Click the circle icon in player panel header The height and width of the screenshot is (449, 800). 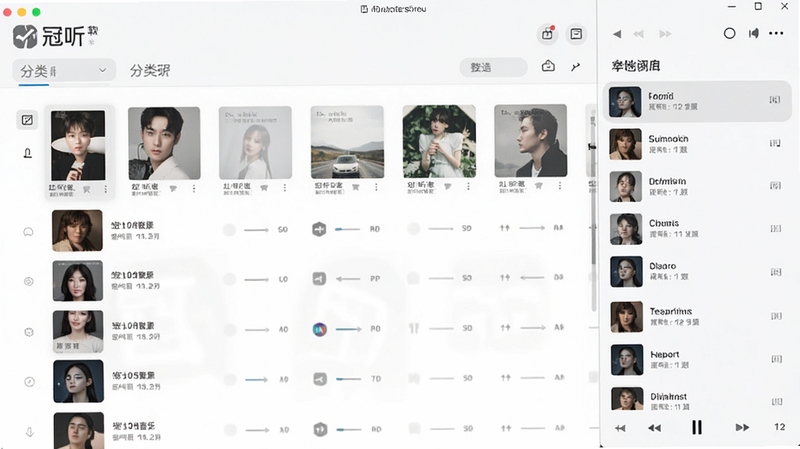point(730,34)
